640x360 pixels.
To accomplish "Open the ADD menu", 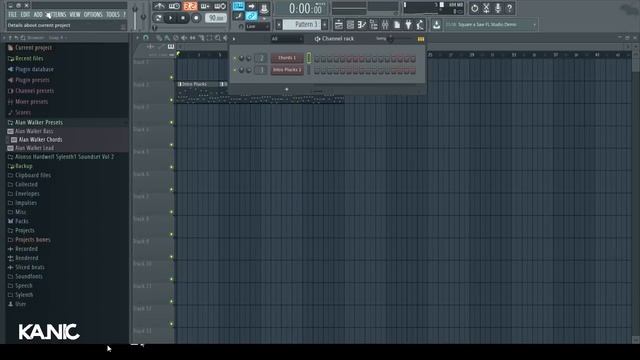I will (x=38, y=15).
